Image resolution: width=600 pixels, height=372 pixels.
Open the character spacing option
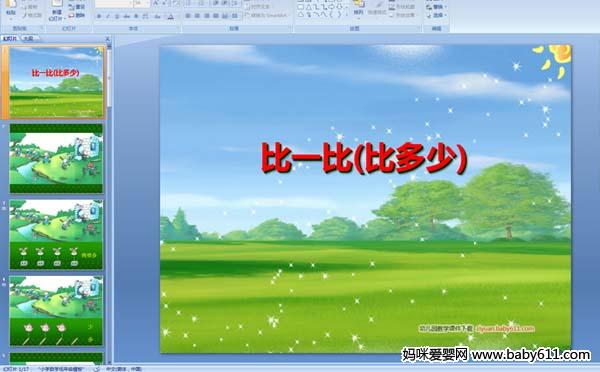(145, 16)
